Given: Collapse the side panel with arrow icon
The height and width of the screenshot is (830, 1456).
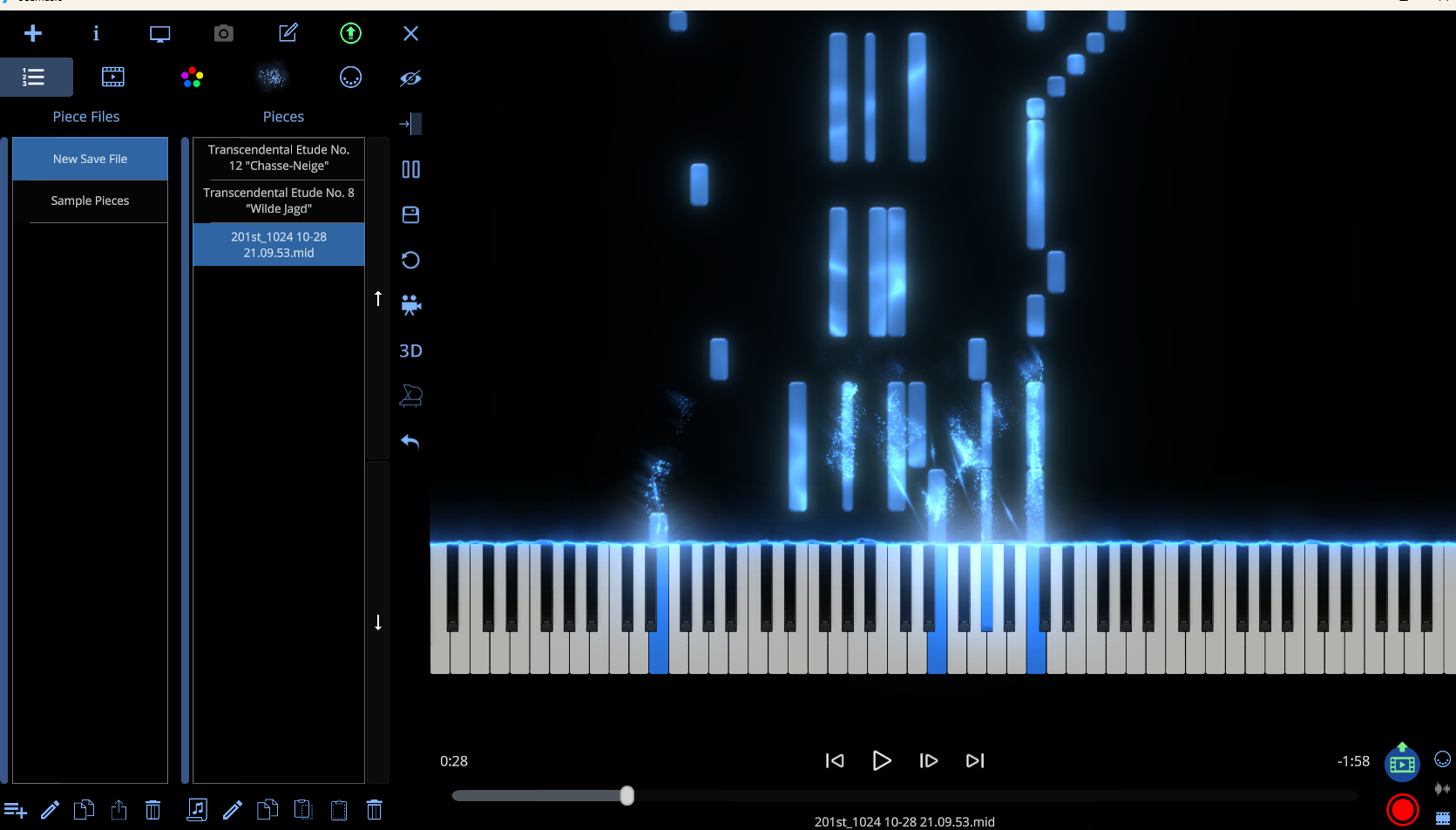Looking at the screenshot, I should pos(410,124).
